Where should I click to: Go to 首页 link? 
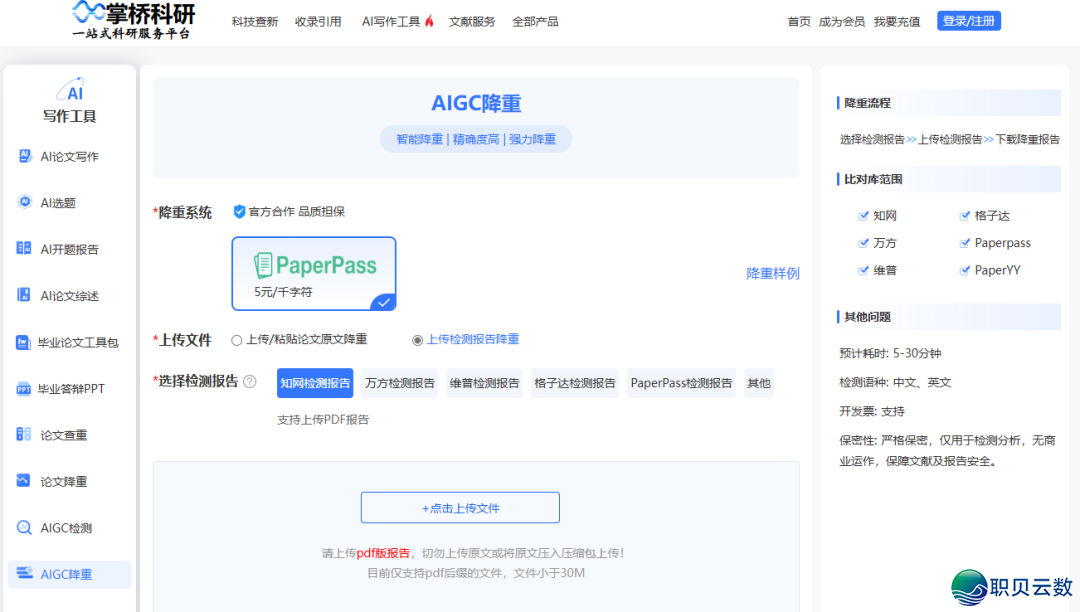click(x=799, y=21)
